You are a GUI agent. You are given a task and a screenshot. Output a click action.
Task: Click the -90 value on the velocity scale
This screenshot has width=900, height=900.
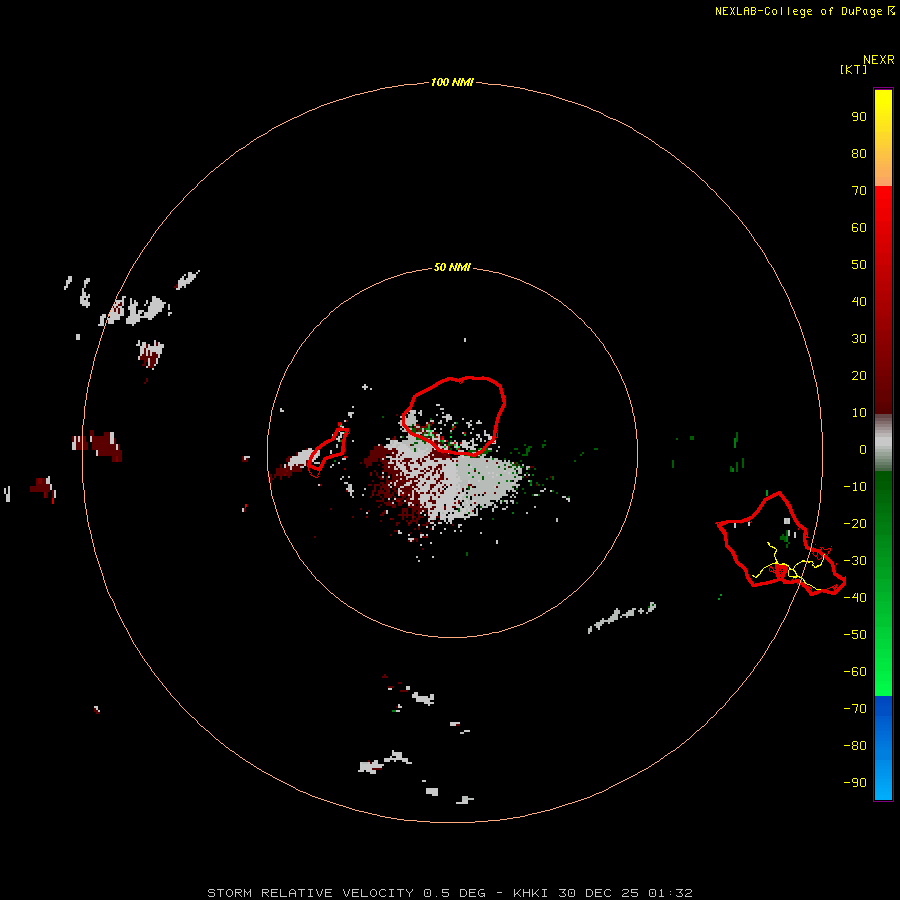pos(855,782)
